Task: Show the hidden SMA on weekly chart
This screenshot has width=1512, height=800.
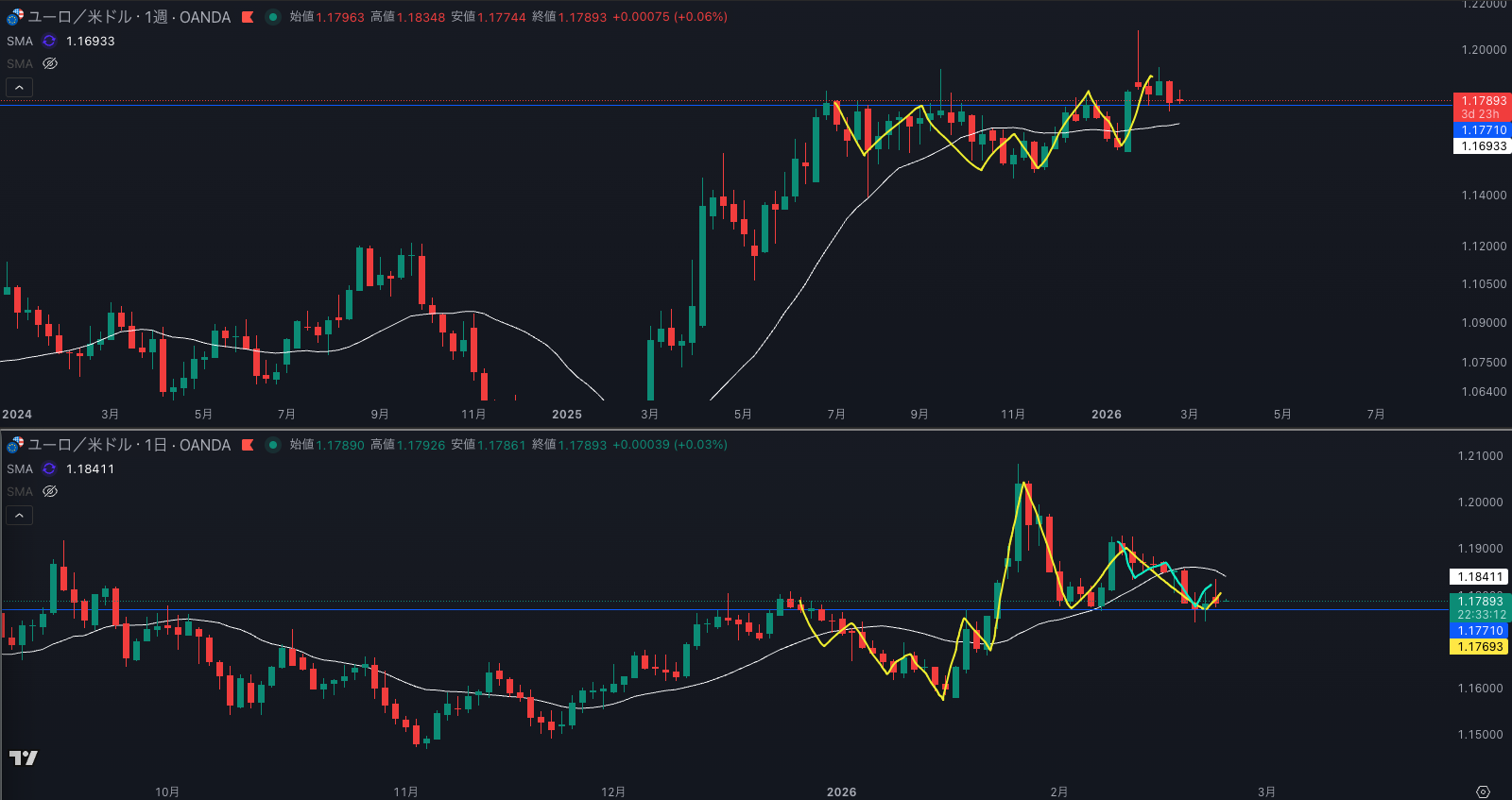Action: [x=50, y=63]
